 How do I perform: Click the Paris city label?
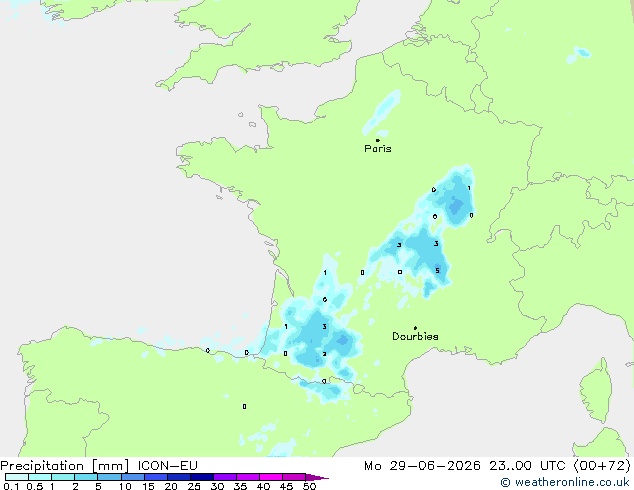(x=378, y=149)
